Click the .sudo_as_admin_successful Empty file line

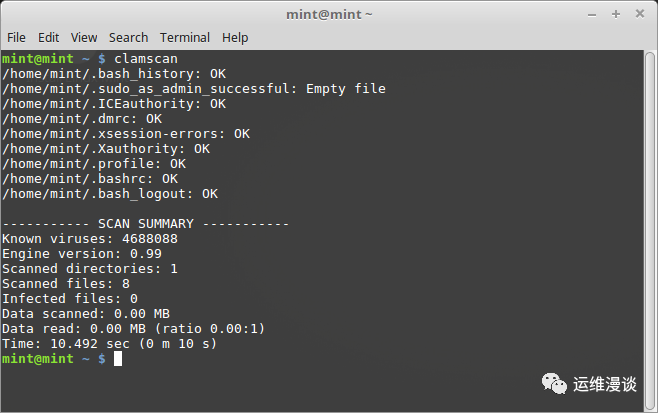click(194, 89)
